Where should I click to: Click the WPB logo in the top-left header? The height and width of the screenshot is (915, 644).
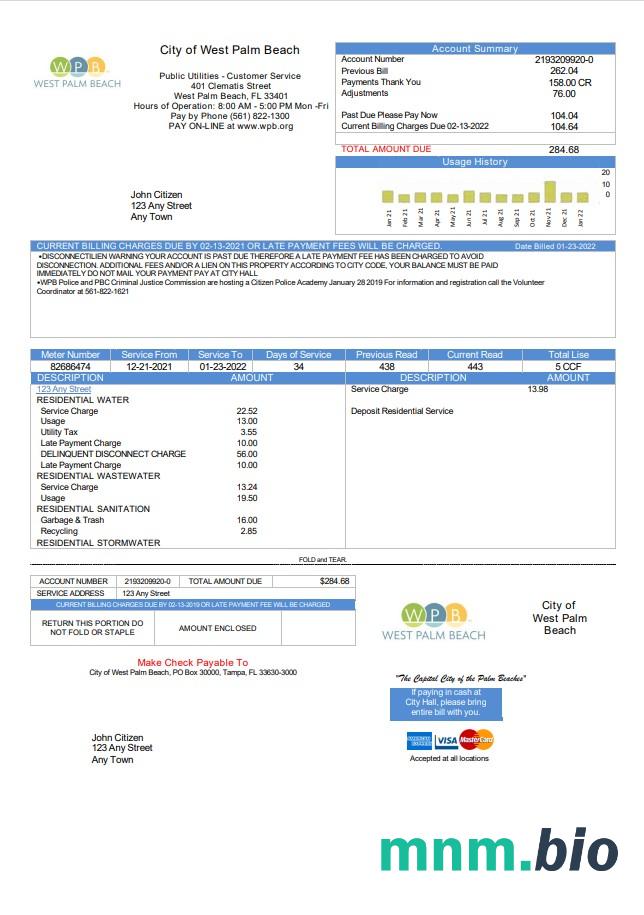[x=77, y=72]
